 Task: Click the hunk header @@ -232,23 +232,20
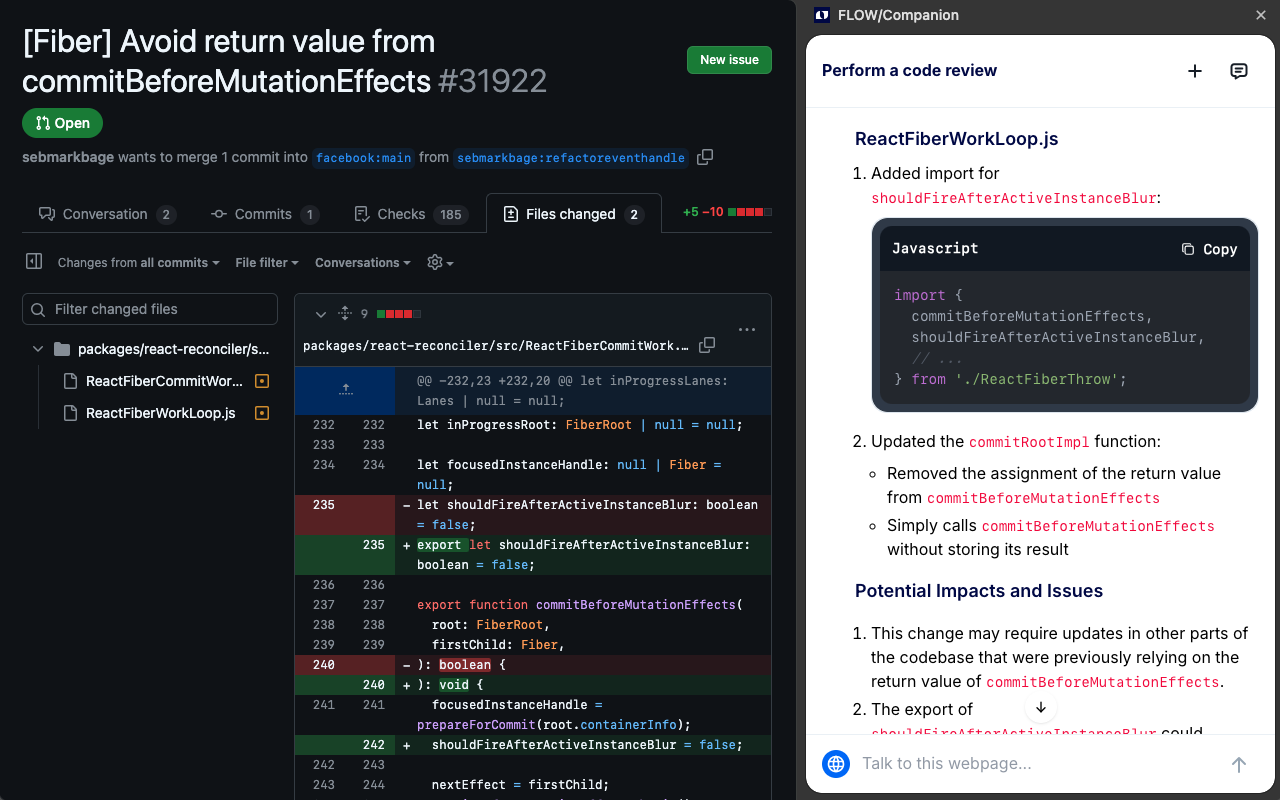(x=572, y=390)
